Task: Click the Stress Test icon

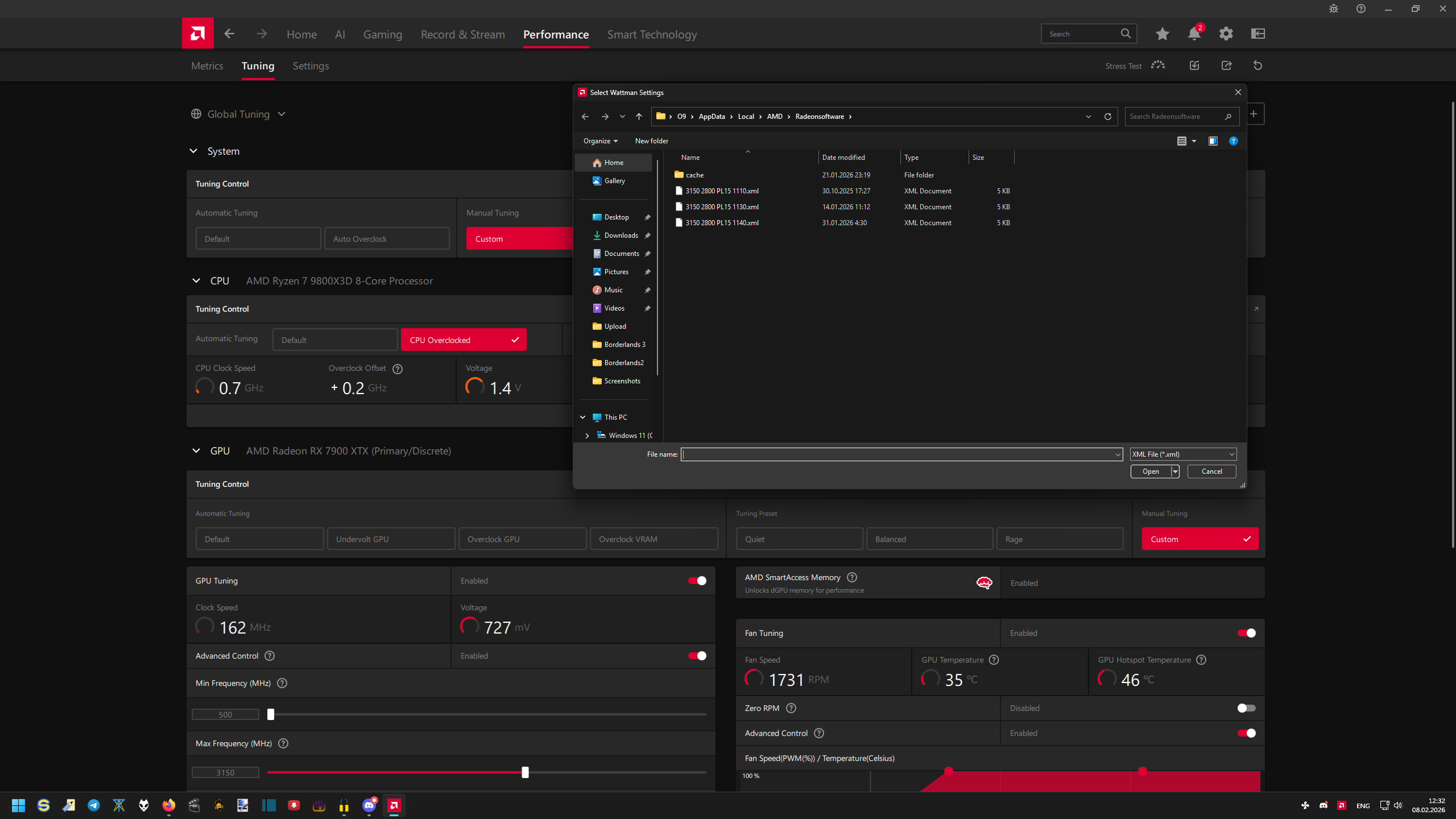Action: (1157, 65)
